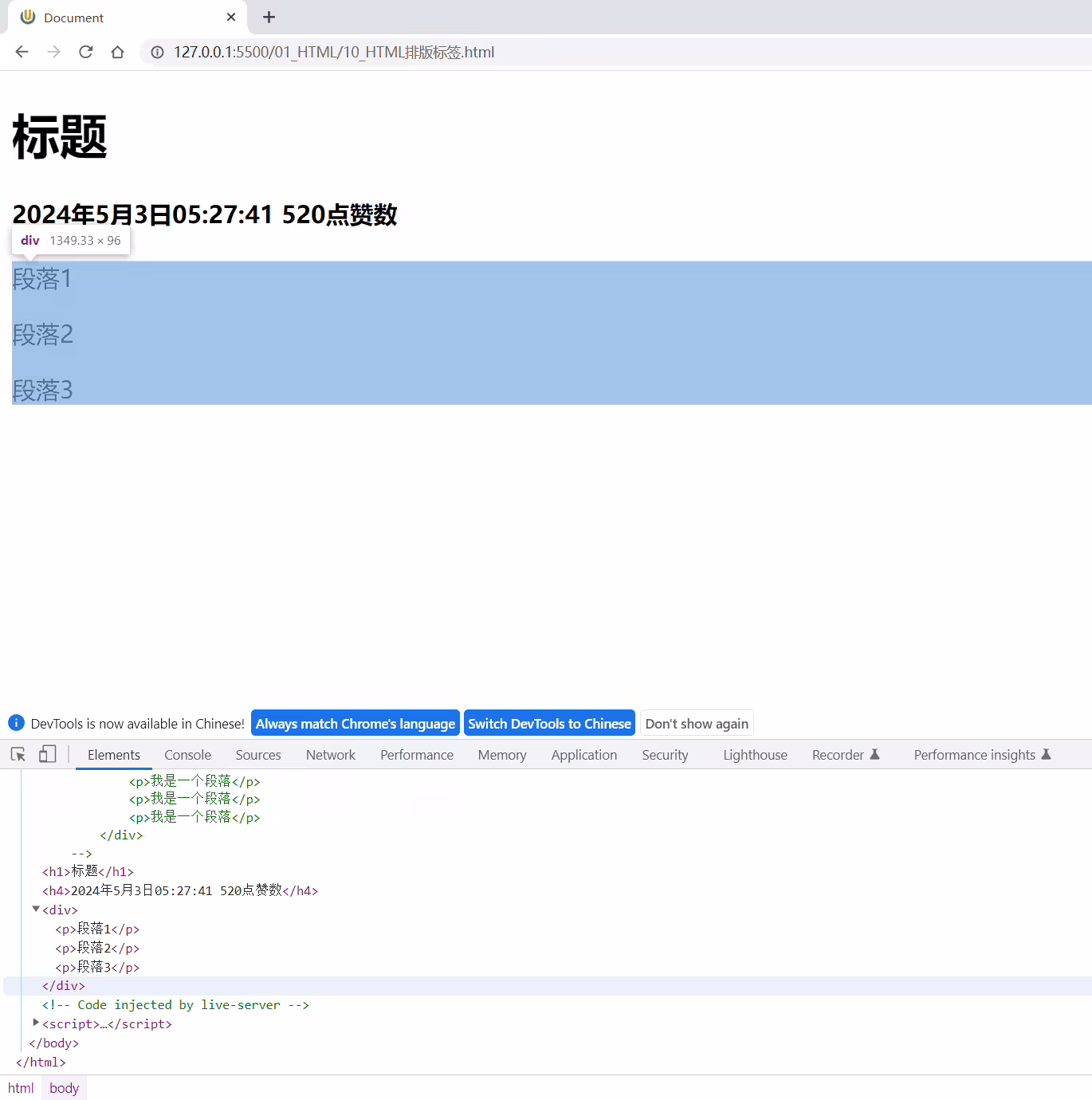Switch to the Console tab
The height and width of the screenshot is (1100, 1092).
pyautogui.click(x=187, y=755)
